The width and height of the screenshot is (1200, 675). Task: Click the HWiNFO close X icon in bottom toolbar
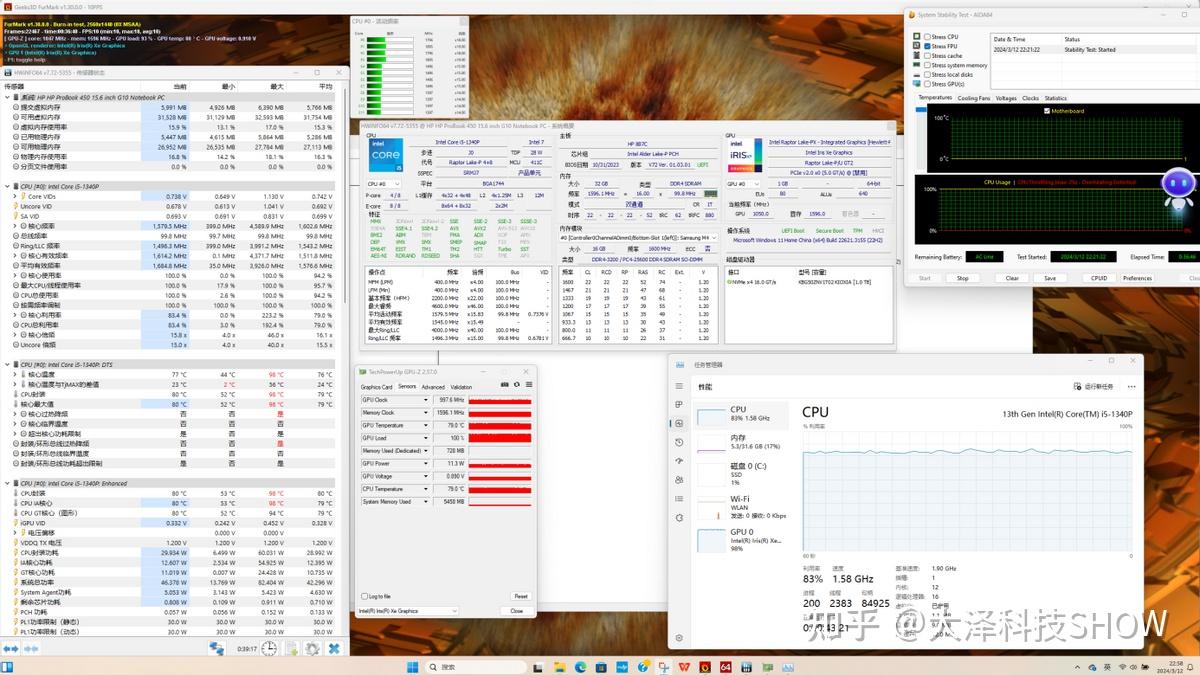(x=335, y=649)
